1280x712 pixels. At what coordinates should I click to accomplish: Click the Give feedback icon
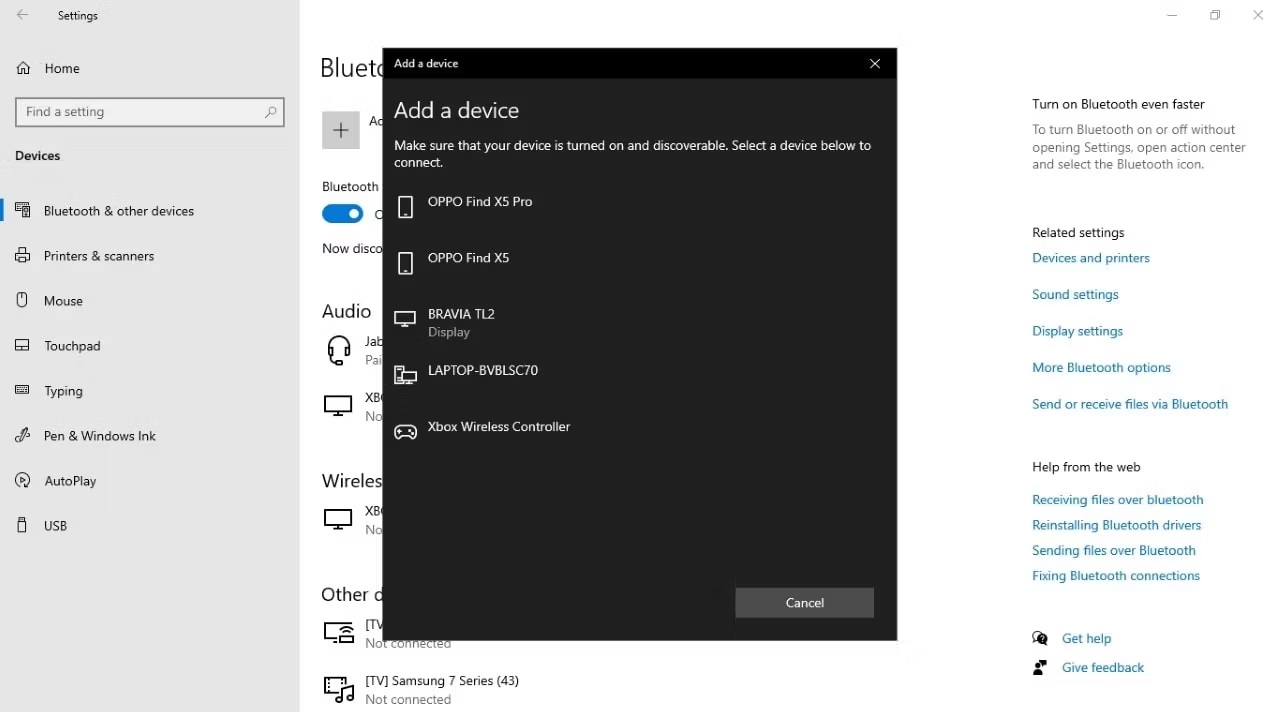[x=1040, y=667]
